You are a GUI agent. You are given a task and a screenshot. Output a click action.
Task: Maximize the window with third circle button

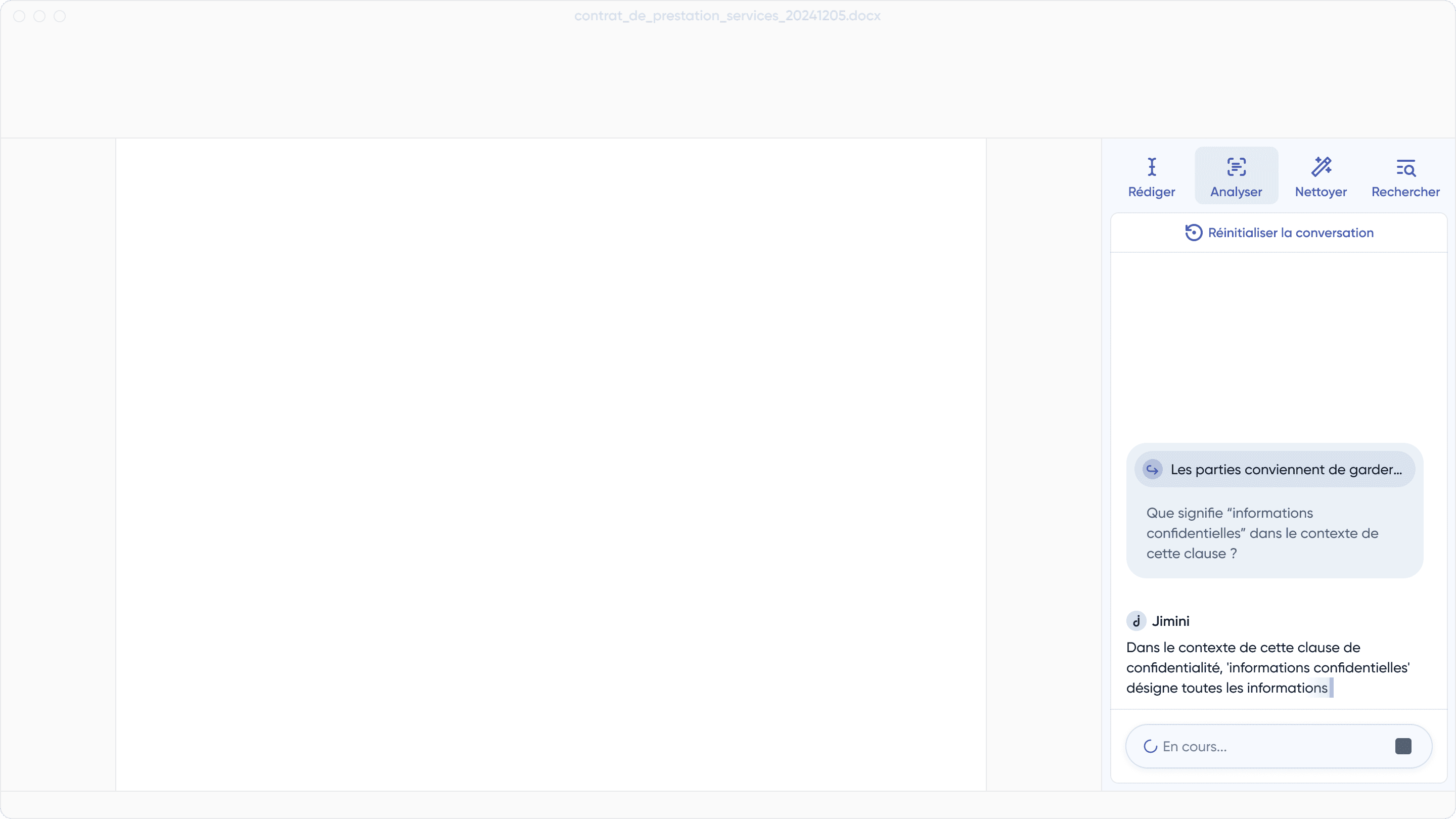click(x=60, y=16)
